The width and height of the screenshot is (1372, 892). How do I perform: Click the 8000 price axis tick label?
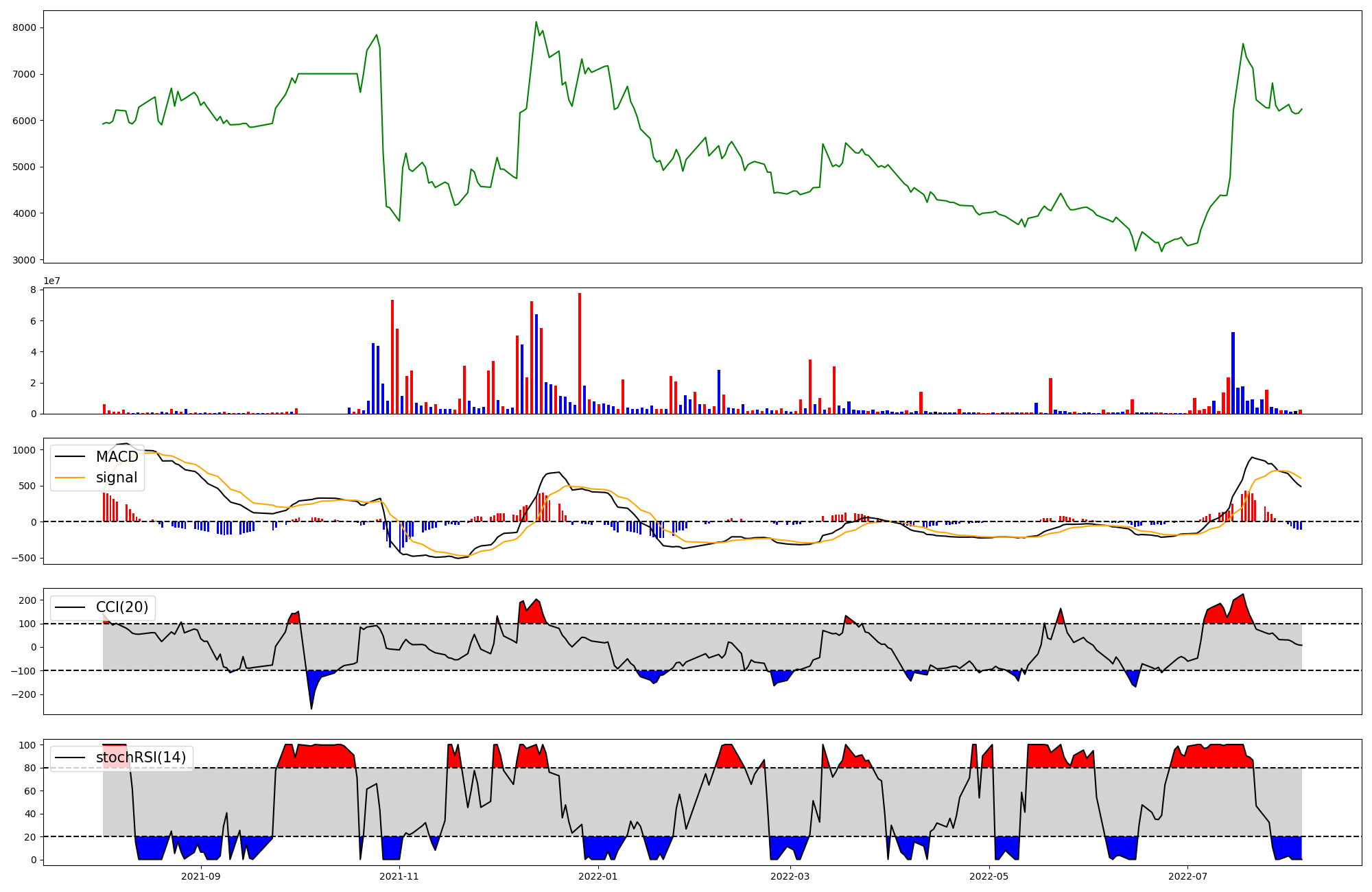[25, 27]
